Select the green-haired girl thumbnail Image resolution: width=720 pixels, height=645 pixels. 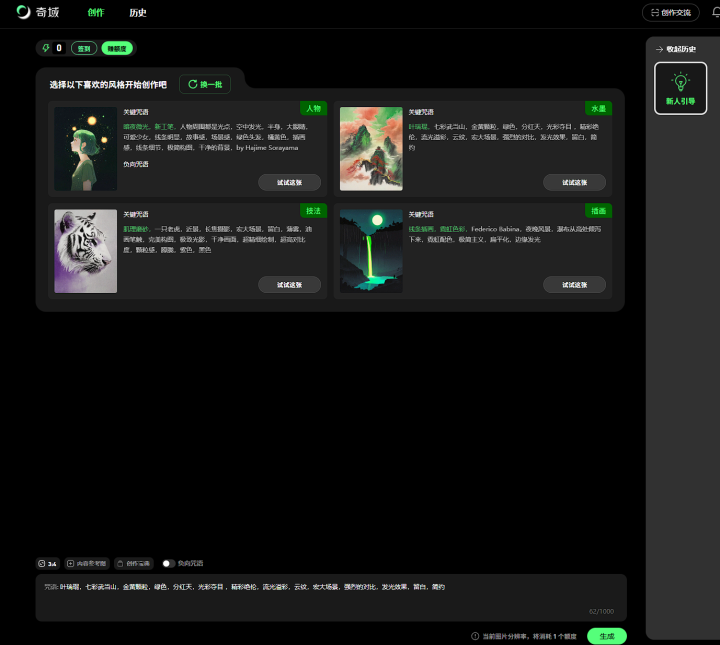pyautogui.click(x=85, y=148)
